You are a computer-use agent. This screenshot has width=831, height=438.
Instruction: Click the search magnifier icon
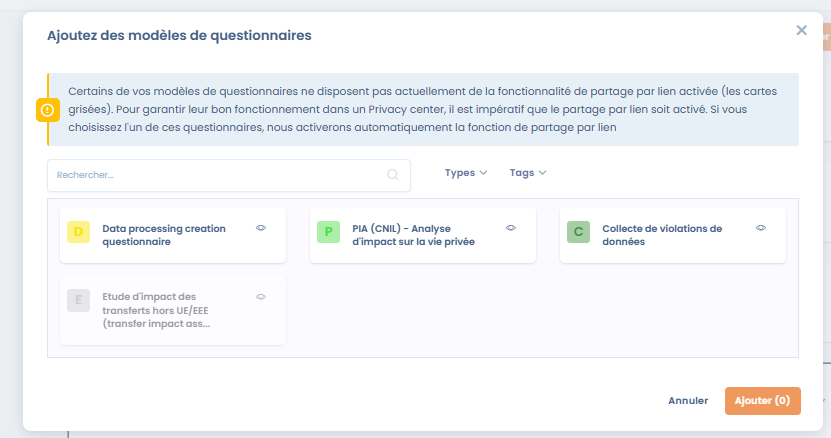[393, 175]
